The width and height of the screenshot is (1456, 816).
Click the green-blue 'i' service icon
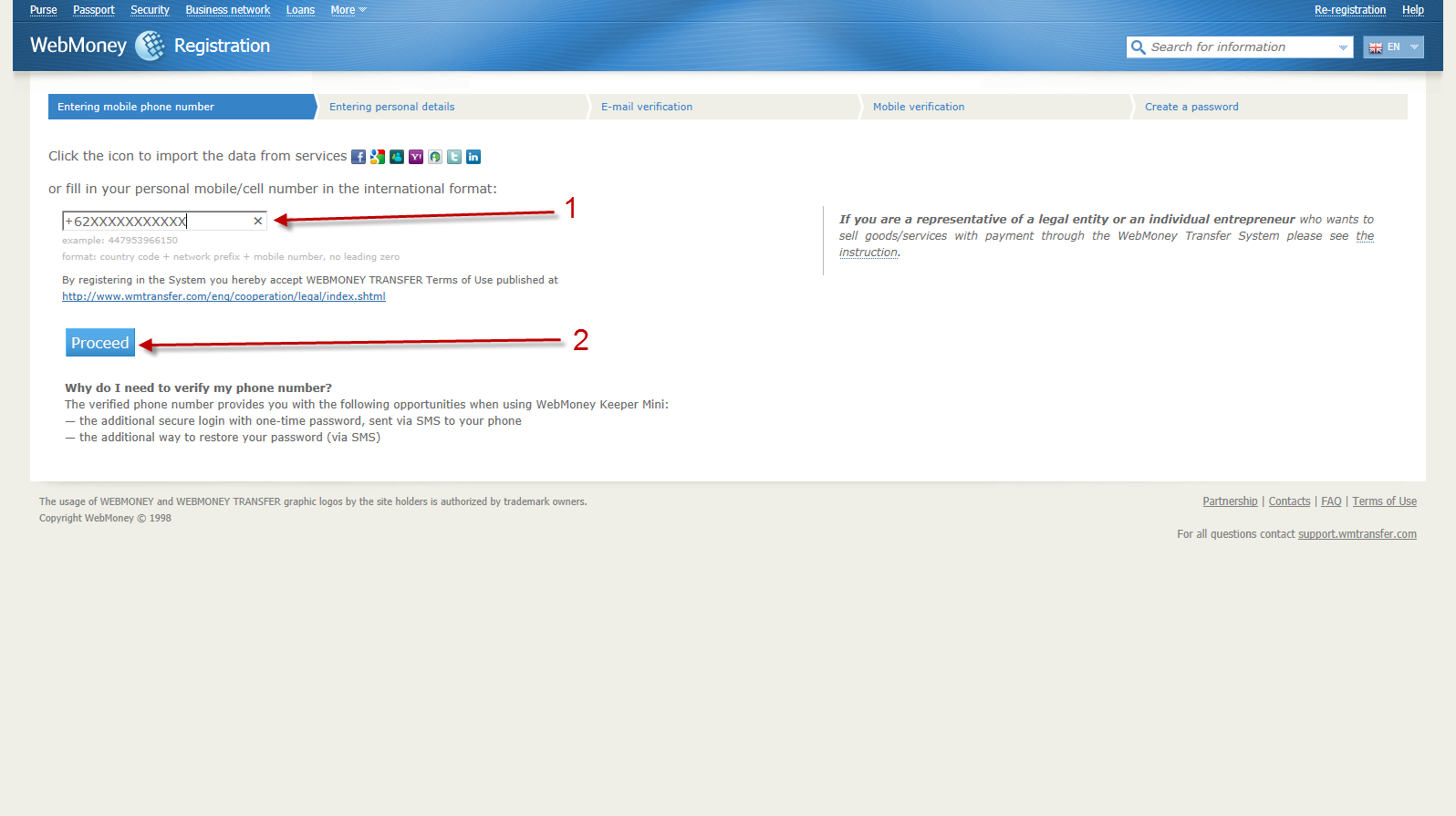click(x=435, y=157)
